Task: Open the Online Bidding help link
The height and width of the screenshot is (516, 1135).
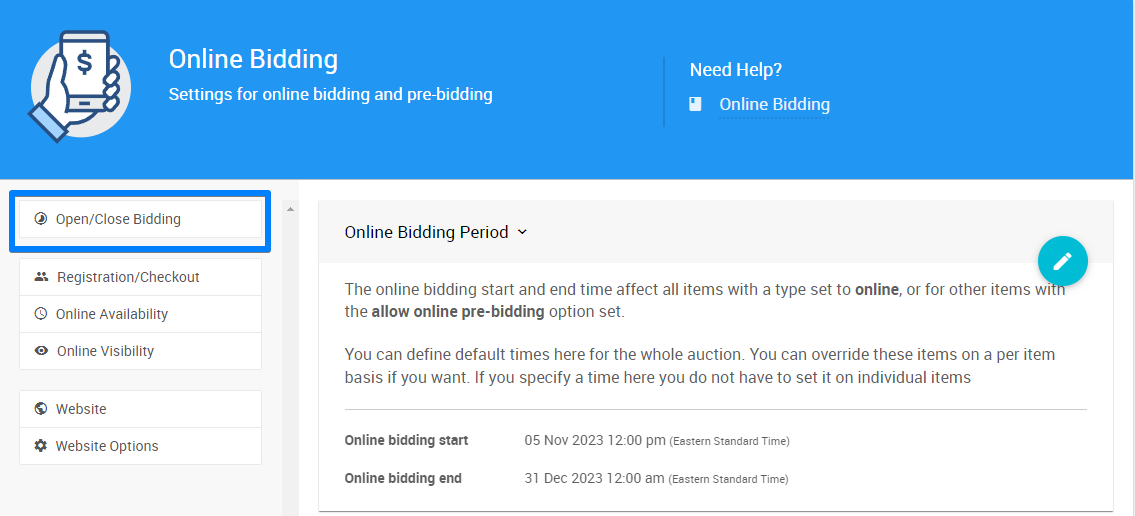Action: tap(774, 104)
